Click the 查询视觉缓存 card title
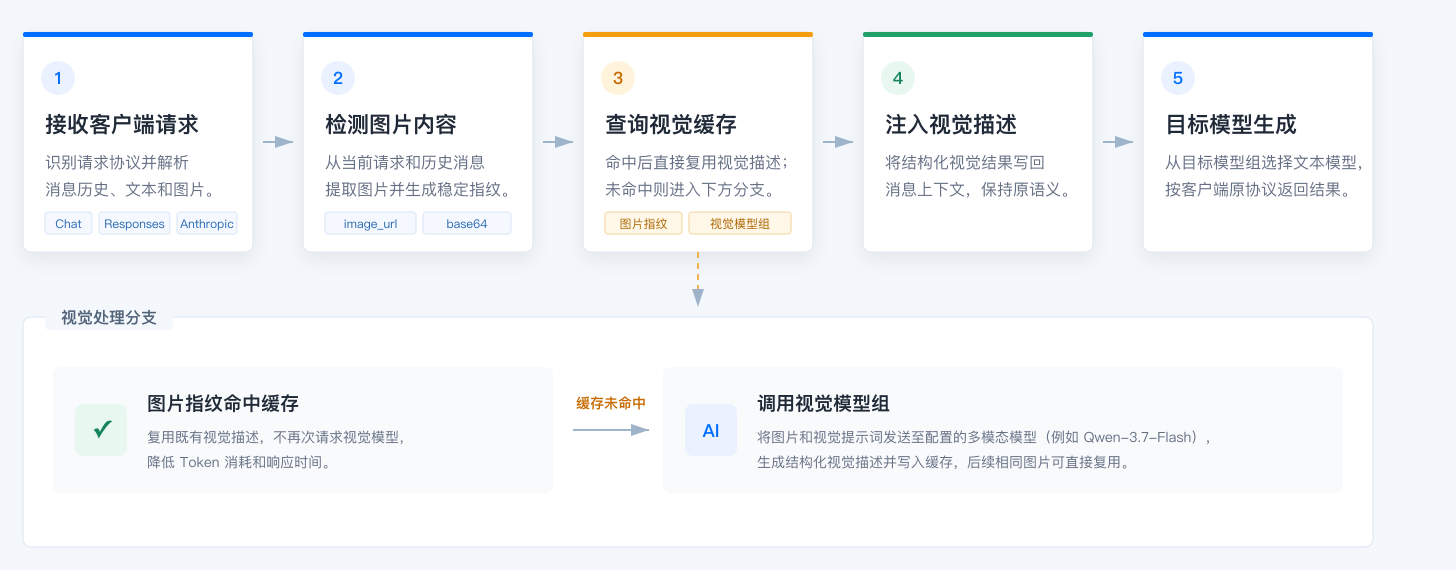The width and height of the screenshot is (1456, 570). [671, 125]
